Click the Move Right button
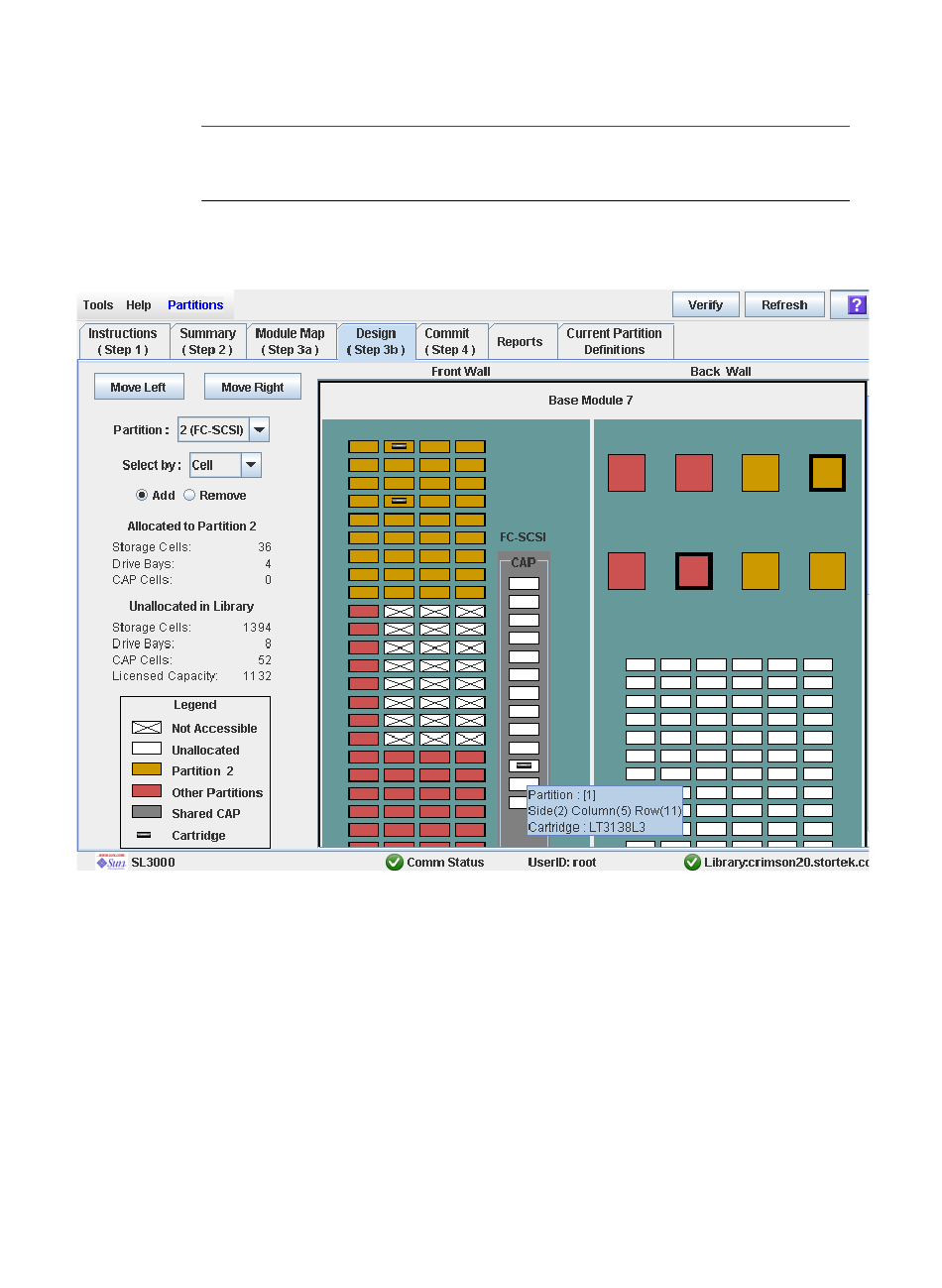 pos(253,387)
